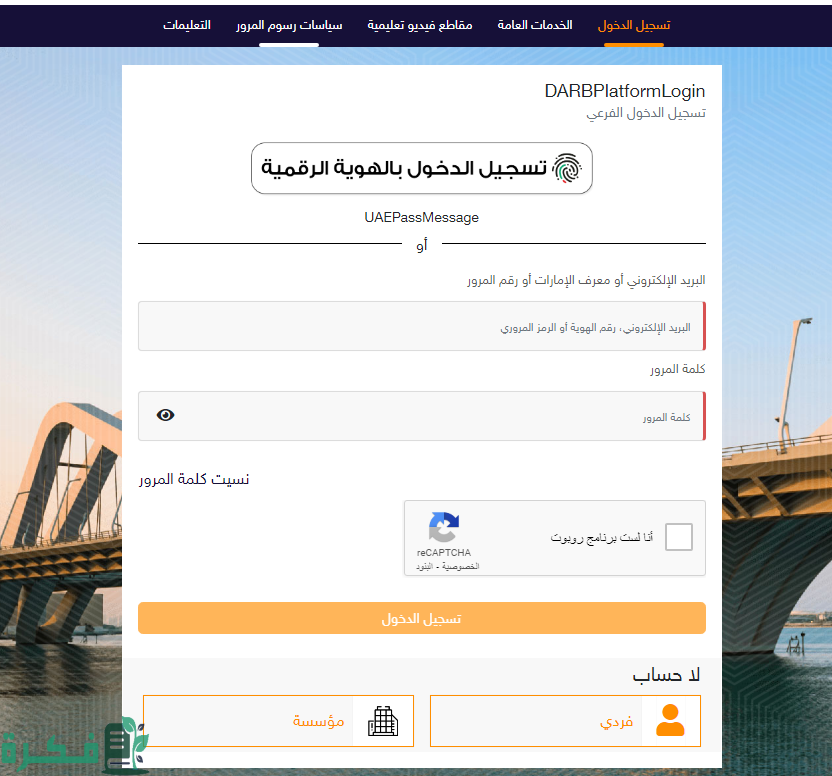Click the reCAPTCHA logo
Image resolution: width=832 pixels, height=776 pixels.
pos(443,528)
